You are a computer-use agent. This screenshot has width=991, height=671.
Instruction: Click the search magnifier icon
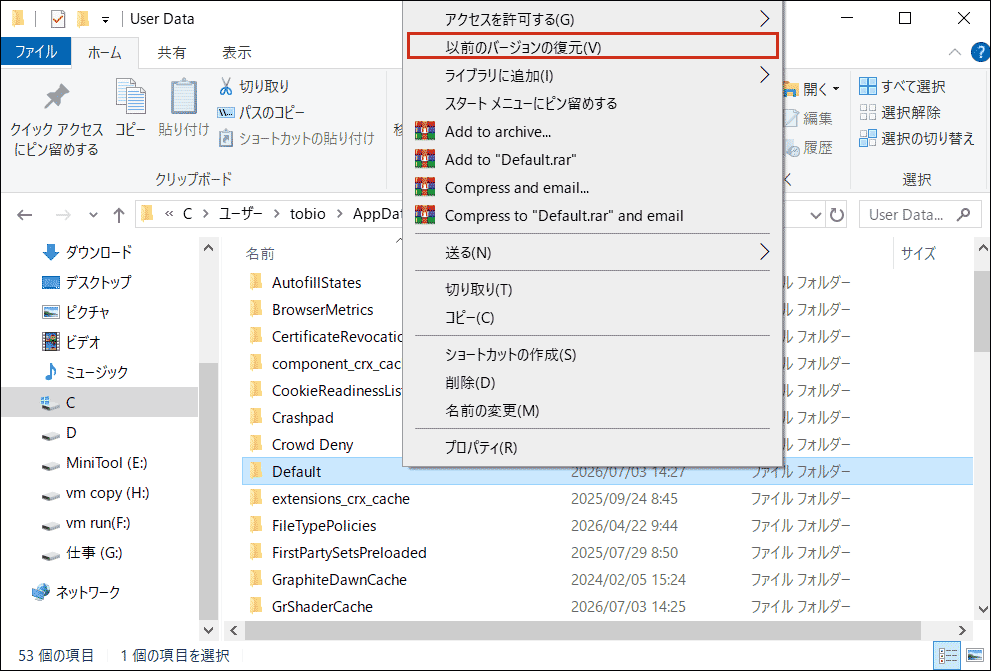(x=963, y=215)
